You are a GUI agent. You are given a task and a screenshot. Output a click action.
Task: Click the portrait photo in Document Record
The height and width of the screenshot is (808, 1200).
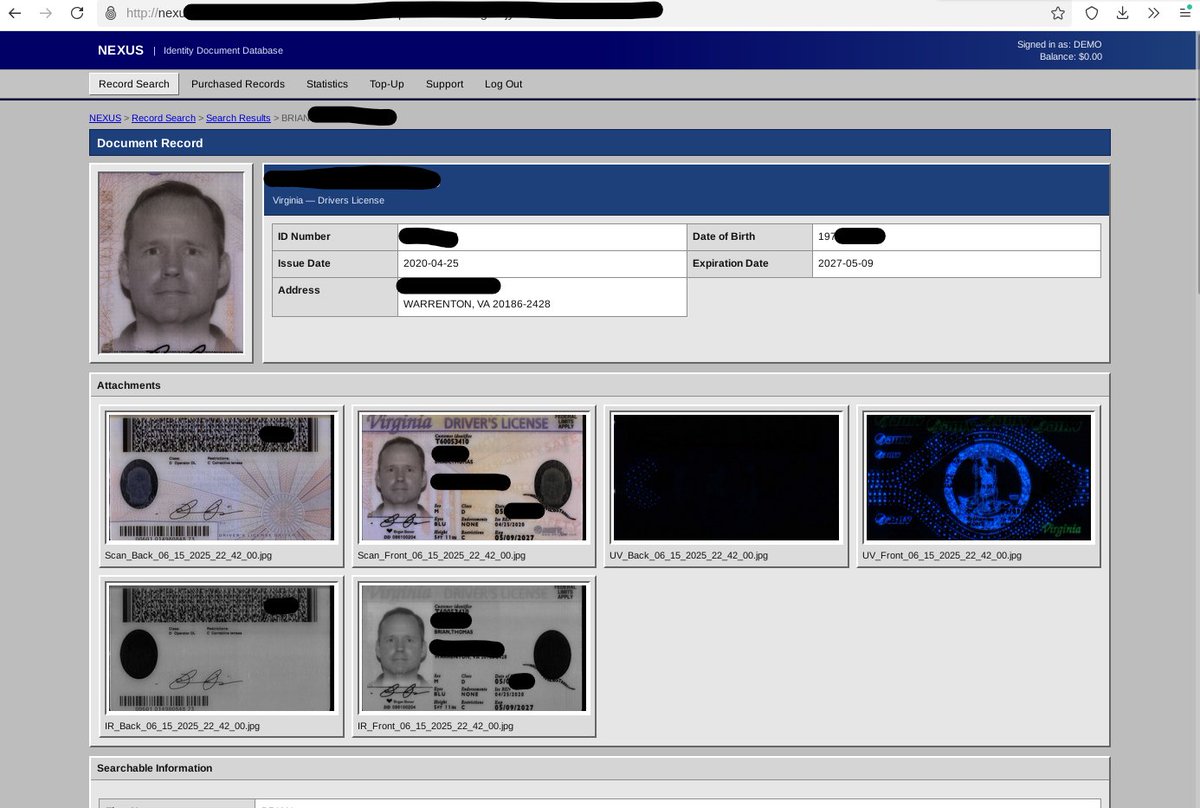pos(171,262)
